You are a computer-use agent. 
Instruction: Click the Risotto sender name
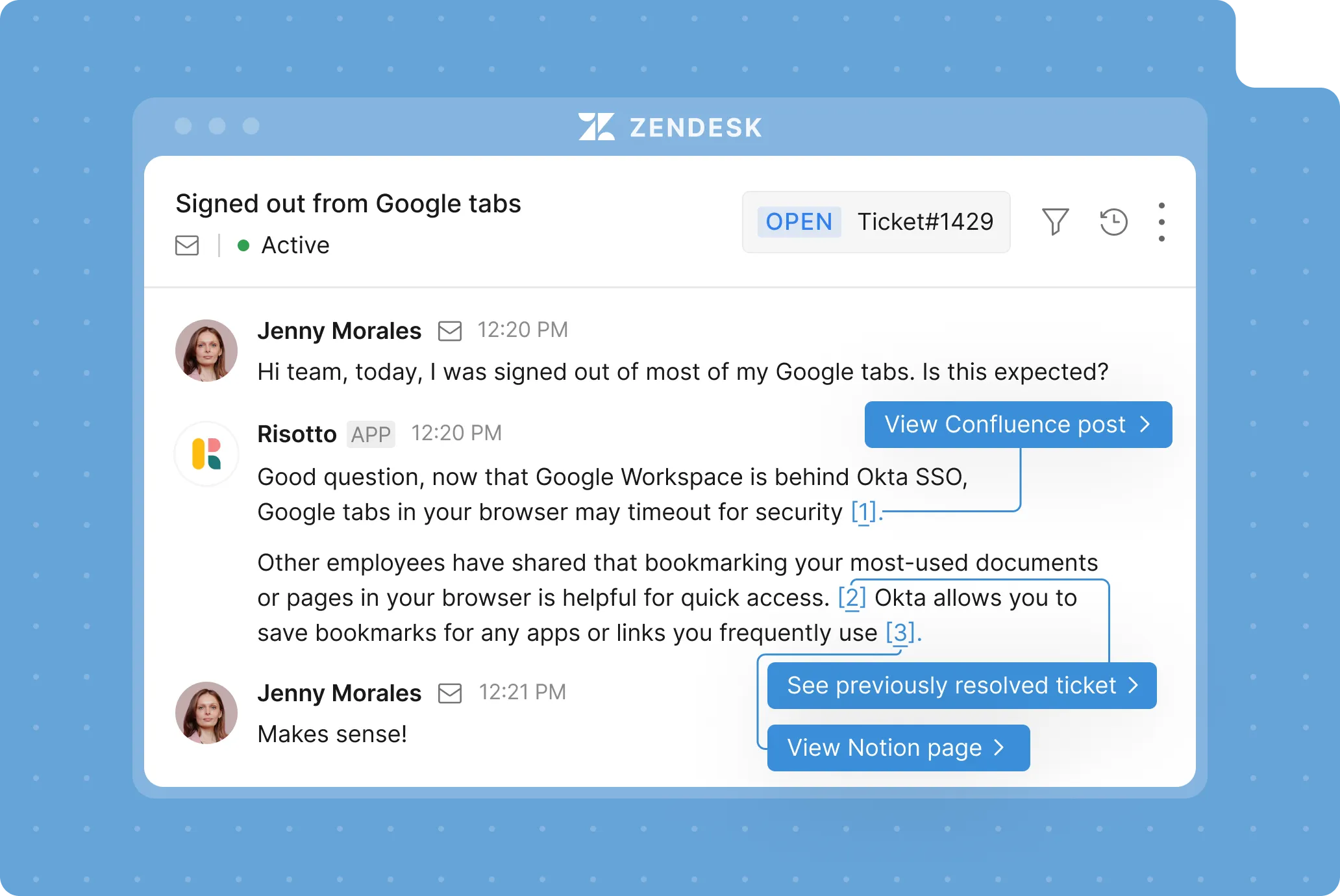297,434
